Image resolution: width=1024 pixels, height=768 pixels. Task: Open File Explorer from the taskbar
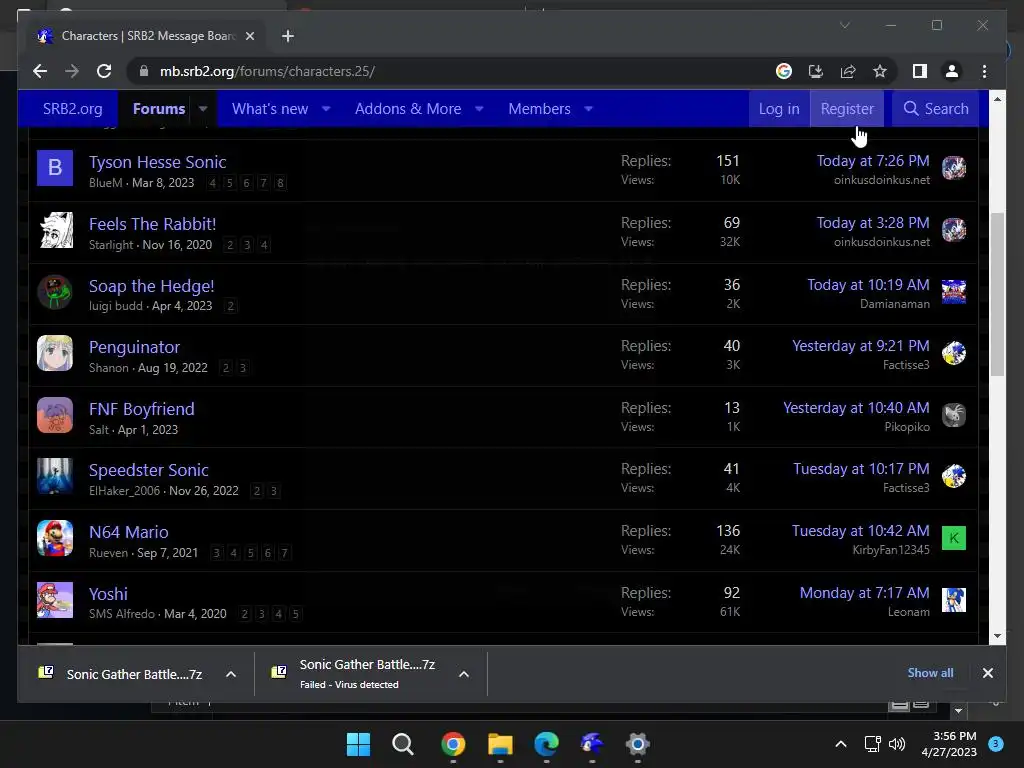[500, 744]
